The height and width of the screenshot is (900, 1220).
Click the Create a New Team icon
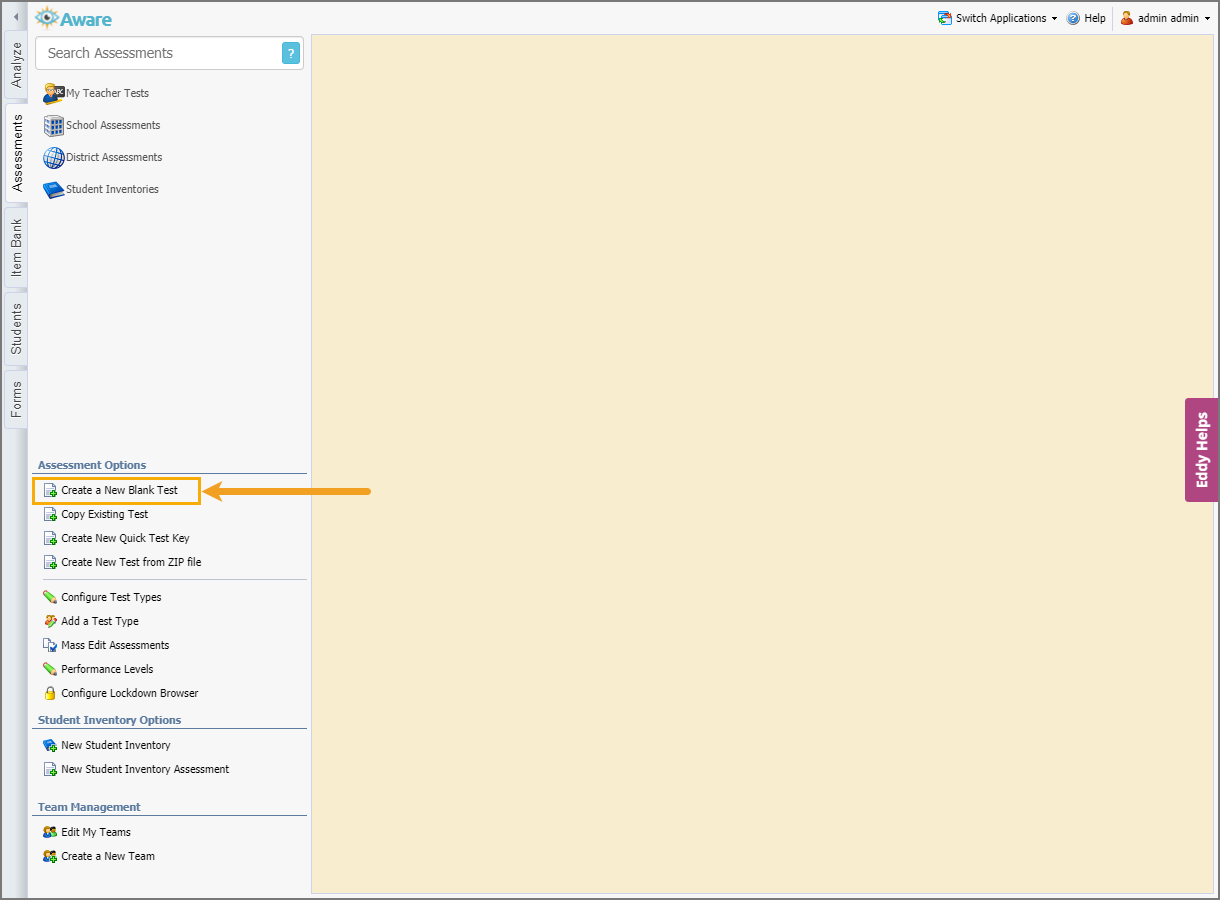point(50,856)
